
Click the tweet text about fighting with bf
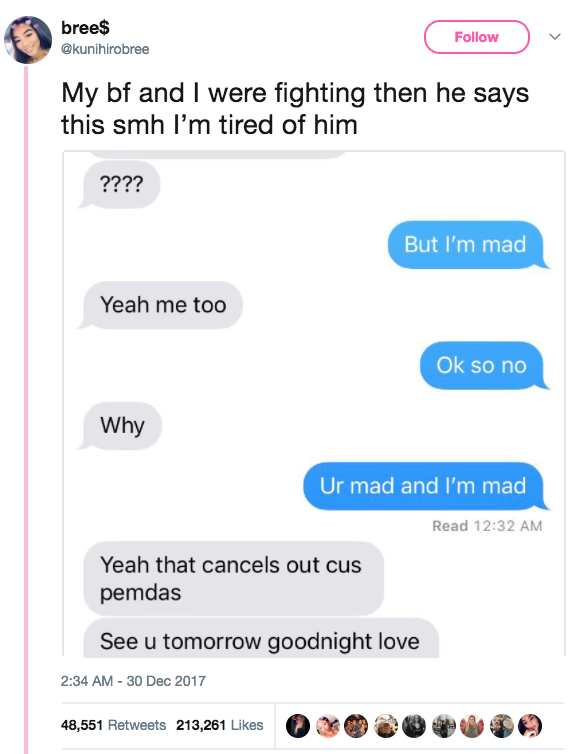295,109
